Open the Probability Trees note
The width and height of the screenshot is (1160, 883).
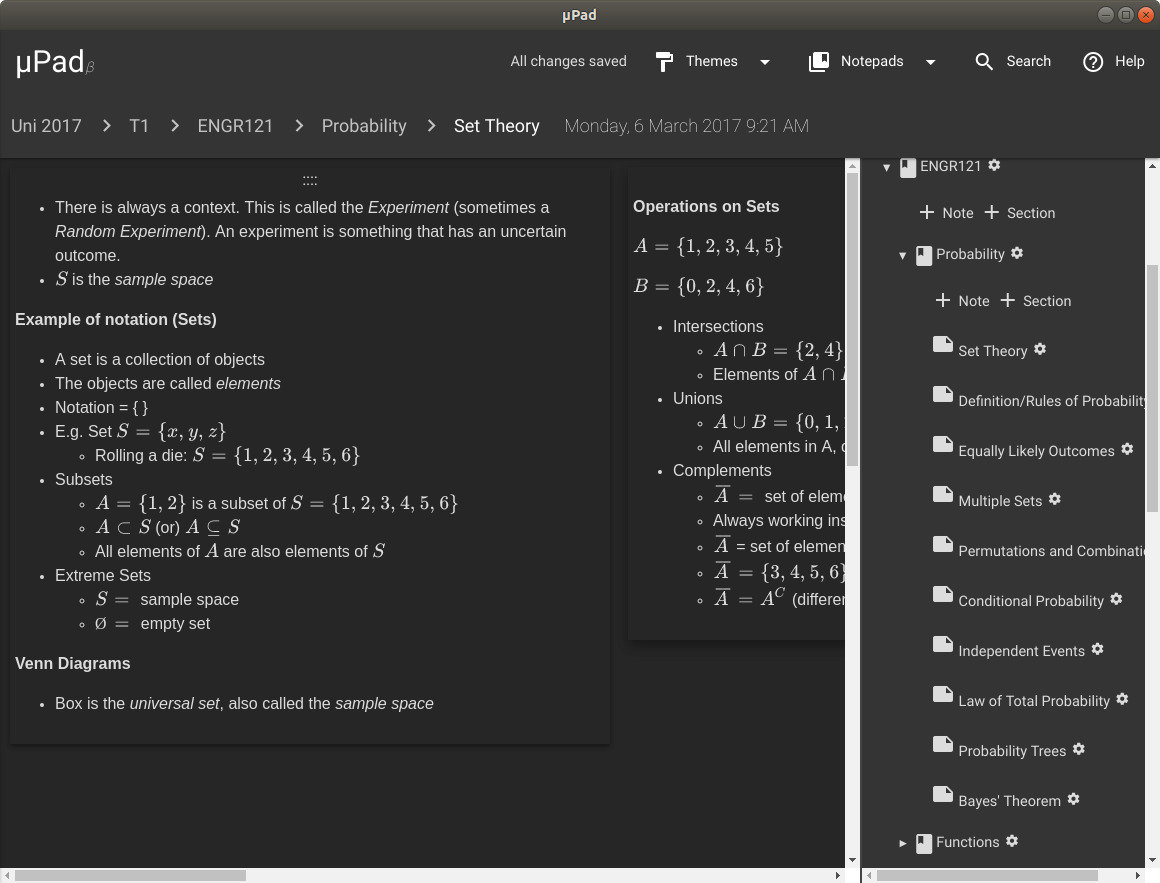pyautogui.click(x=1012, y=751)
